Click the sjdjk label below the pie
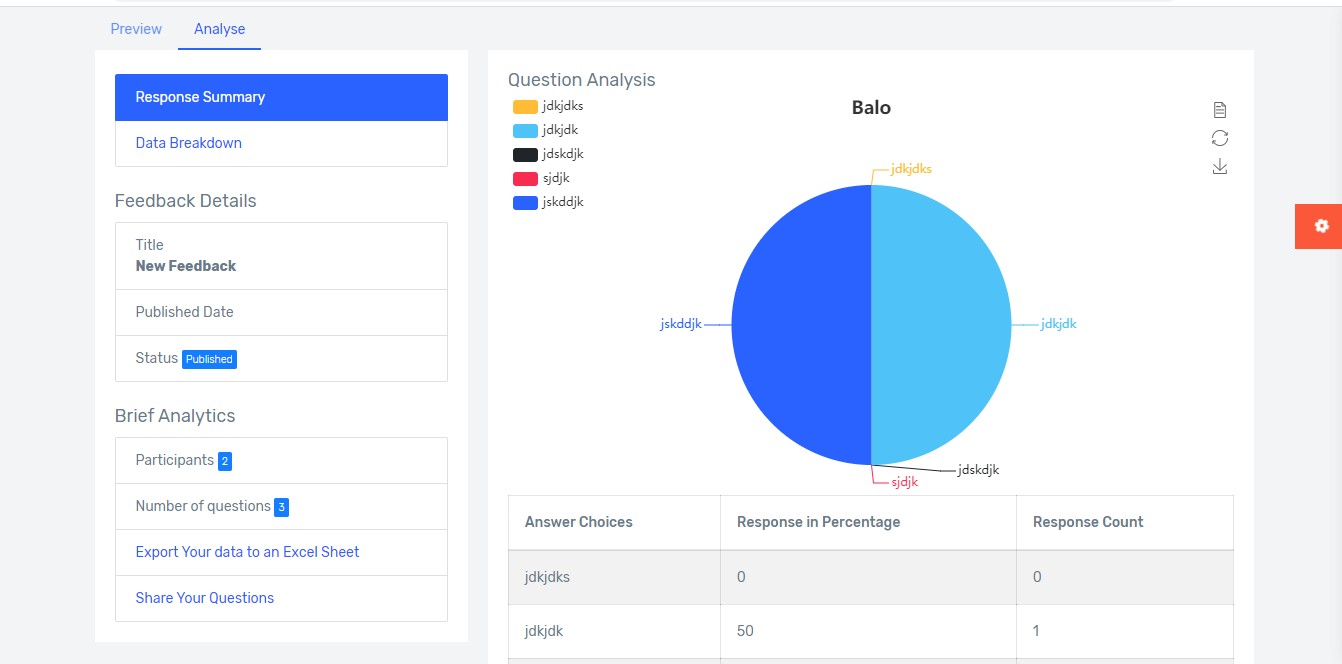Image resolution: width=1342 pixels, height=664 pixels. 904,482
